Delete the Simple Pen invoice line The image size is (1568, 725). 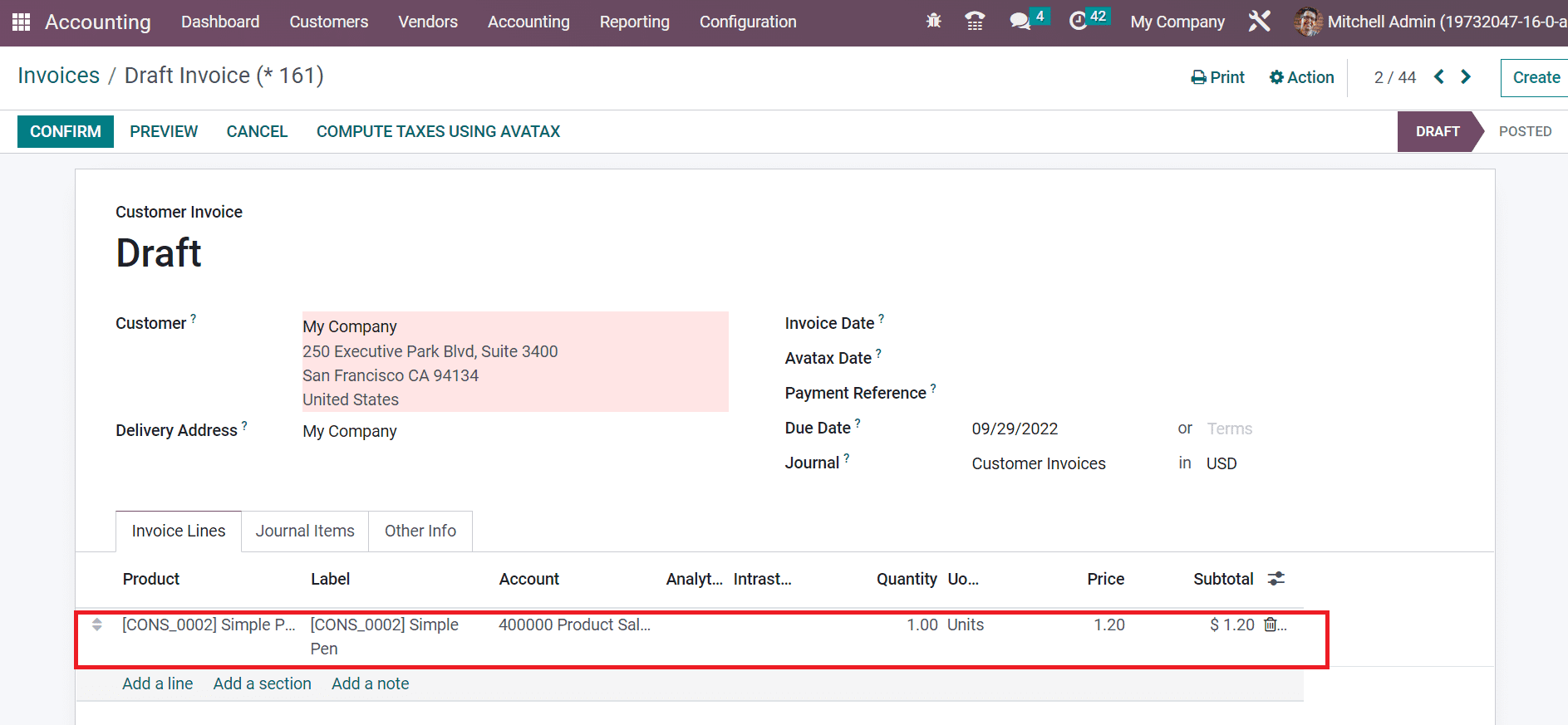(1271, 625)
